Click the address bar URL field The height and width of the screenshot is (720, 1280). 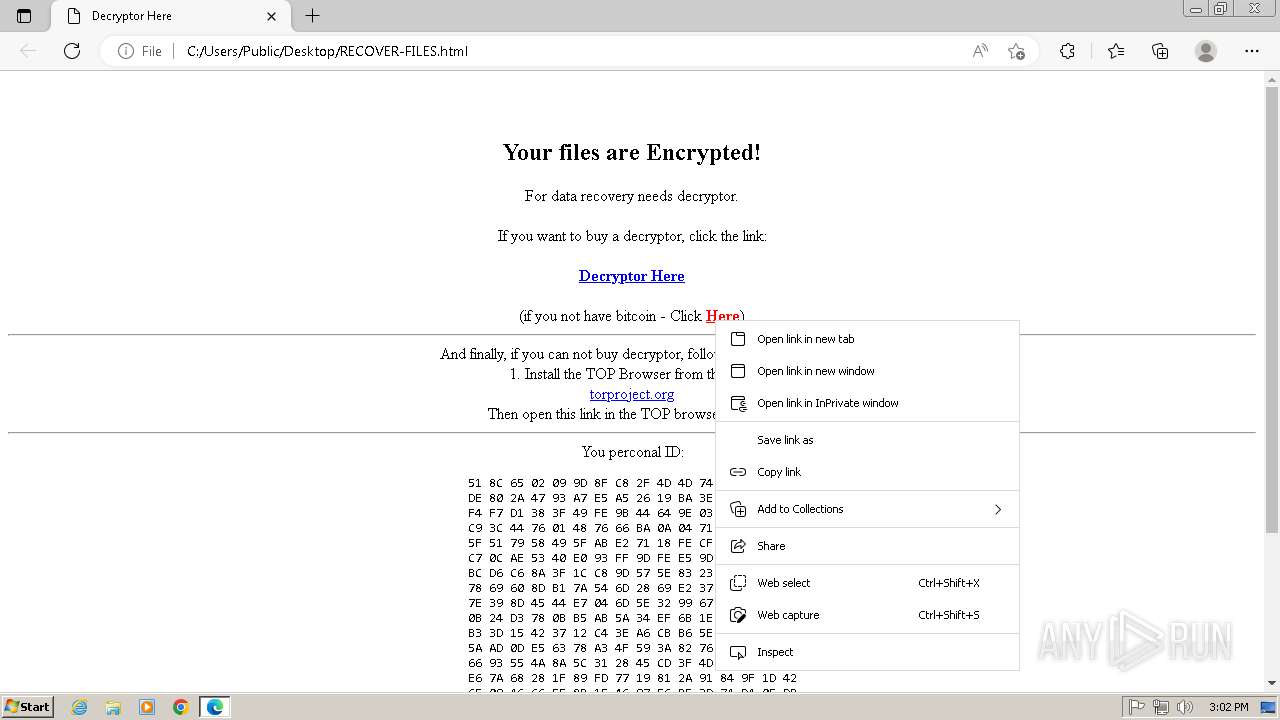pyautogui.click(x=570, y=51)
